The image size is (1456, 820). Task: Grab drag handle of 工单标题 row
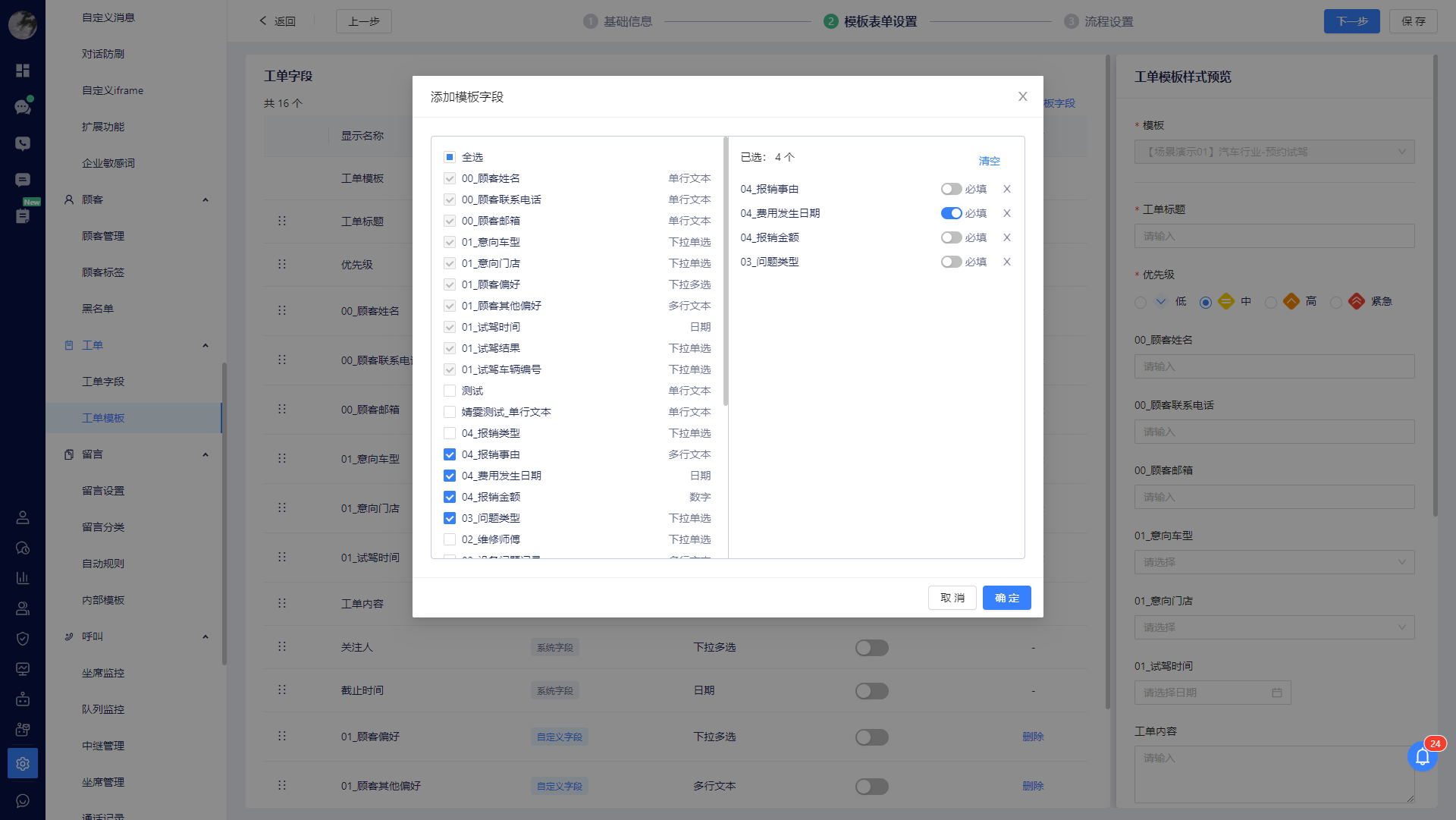tap(282, 221)
